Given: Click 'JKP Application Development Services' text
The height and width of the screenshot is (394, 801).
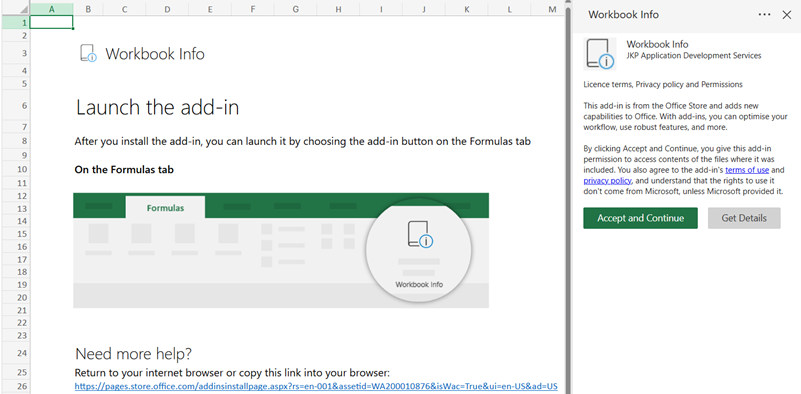Looking at the screenshot, I should 694,56.
